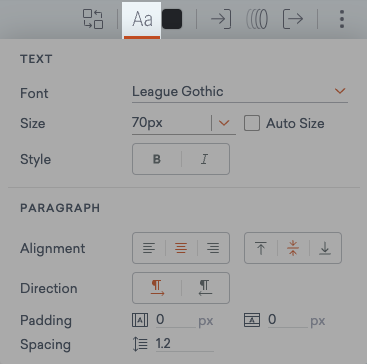Open the font size dropdown arrow

224,123
